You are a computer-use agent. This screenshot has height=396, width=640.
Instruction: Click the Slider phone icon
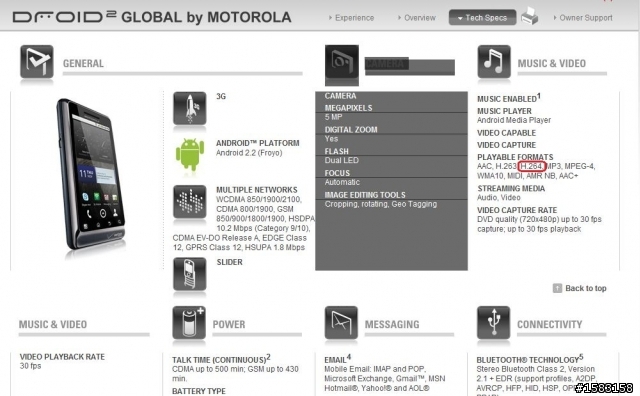point(189,274)
